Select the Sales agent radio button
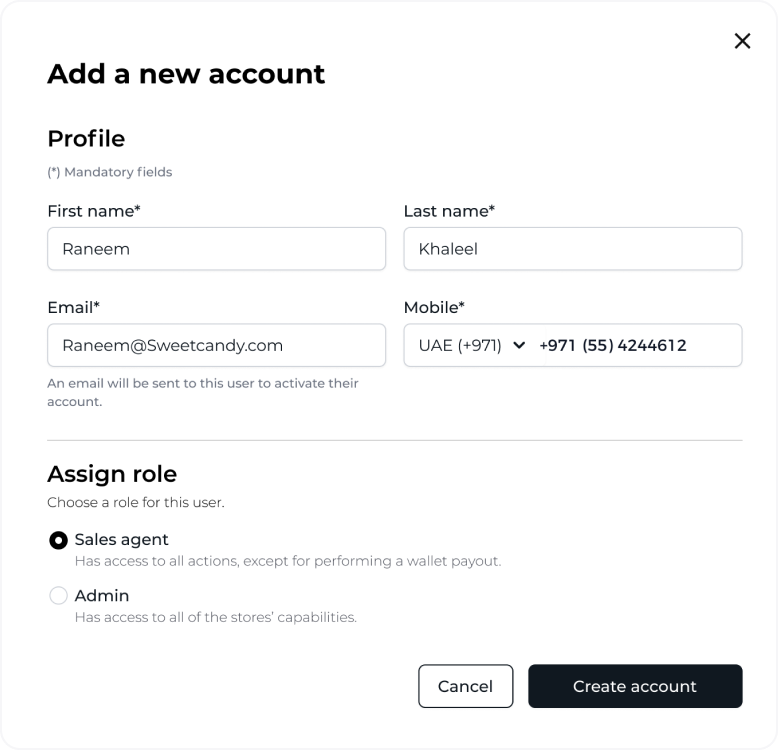778x750 pixels. (58, 540)
